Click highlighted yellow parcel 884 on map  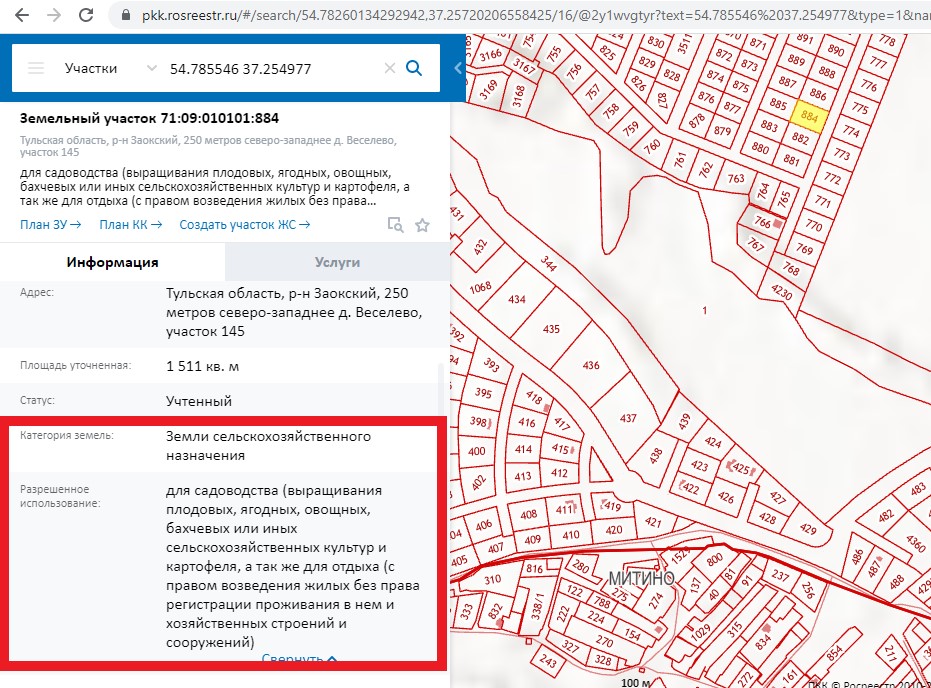point(809,116)
